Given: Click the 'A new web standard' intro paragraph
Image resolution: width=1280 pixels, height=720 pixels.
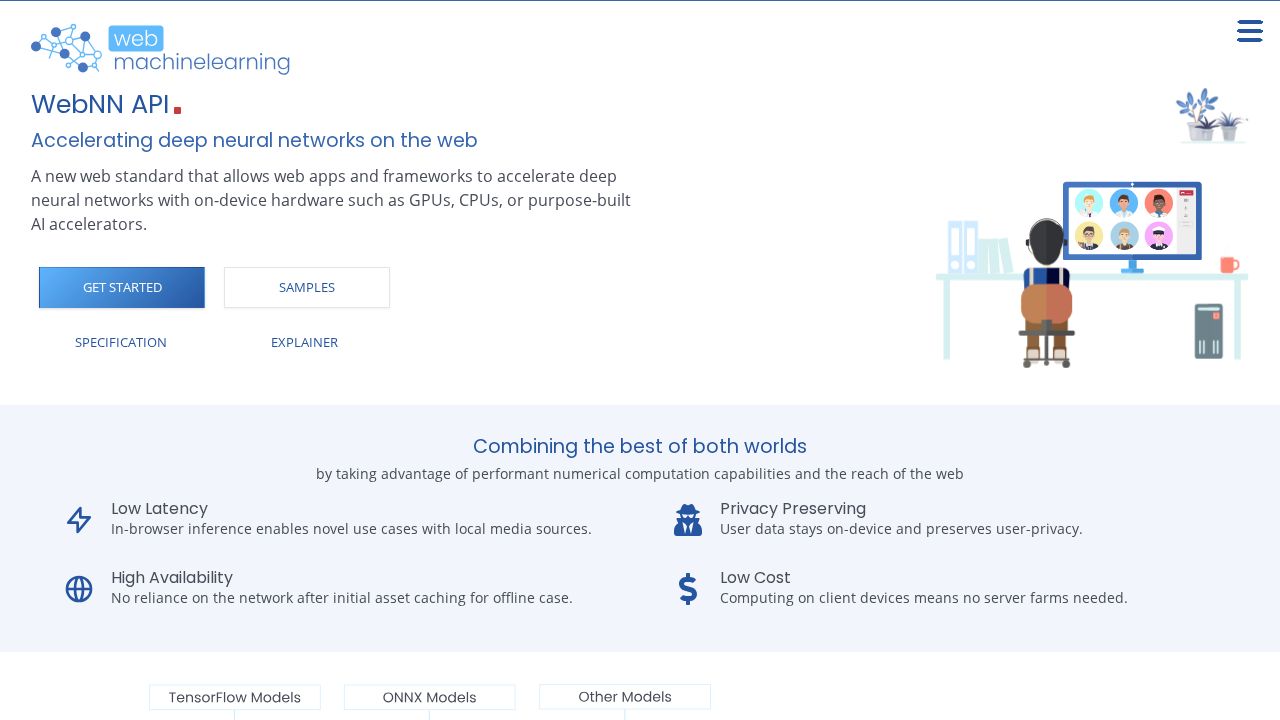Looking at the screenshot, I should click(x=331, y=200).
